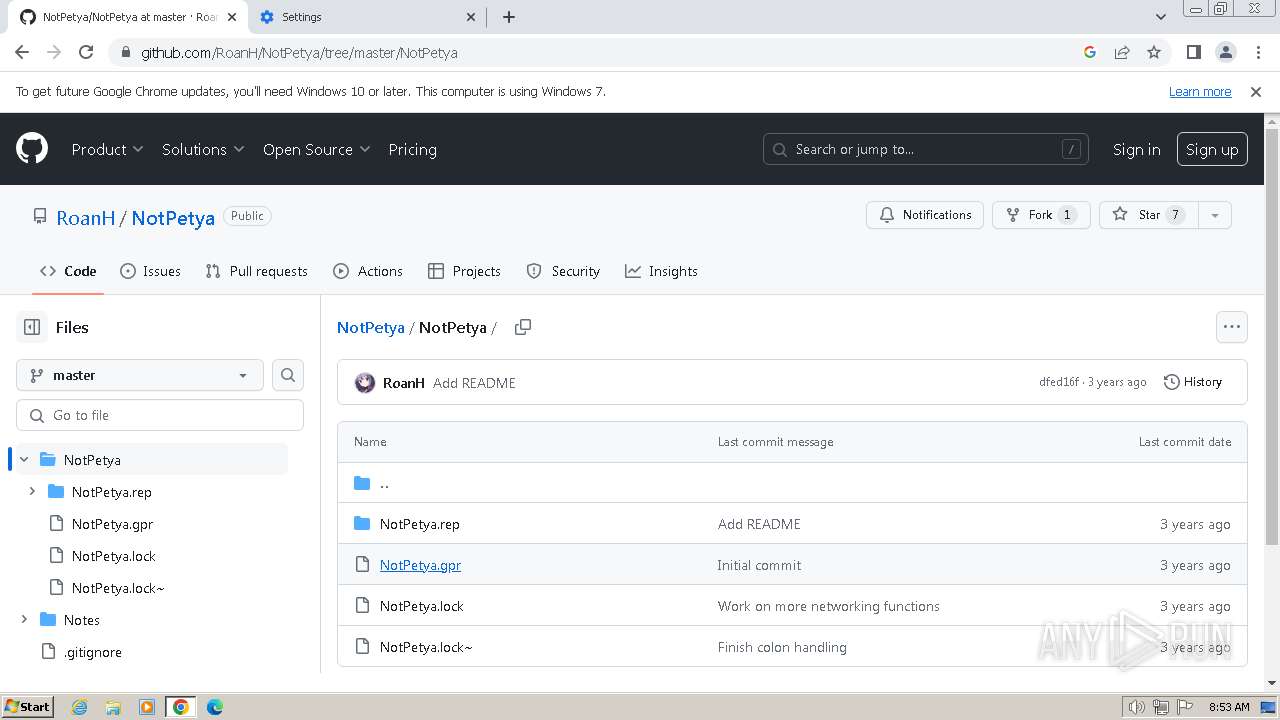Switch to the Code tab
Screen dimensions: 1280x720
pyautogui.click(x=68, y=271)
